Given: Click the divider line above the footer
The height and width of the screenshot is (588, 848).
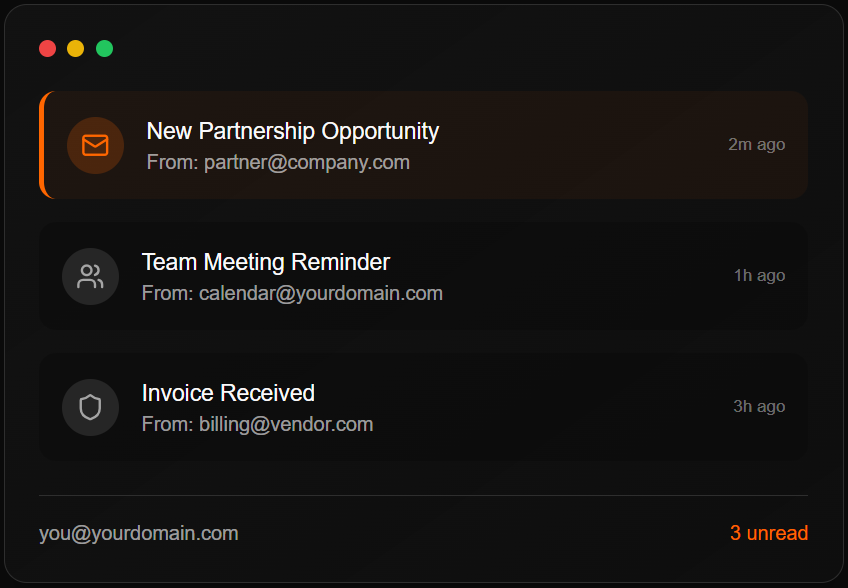Looking at the screenshot, I should [423, 495].
